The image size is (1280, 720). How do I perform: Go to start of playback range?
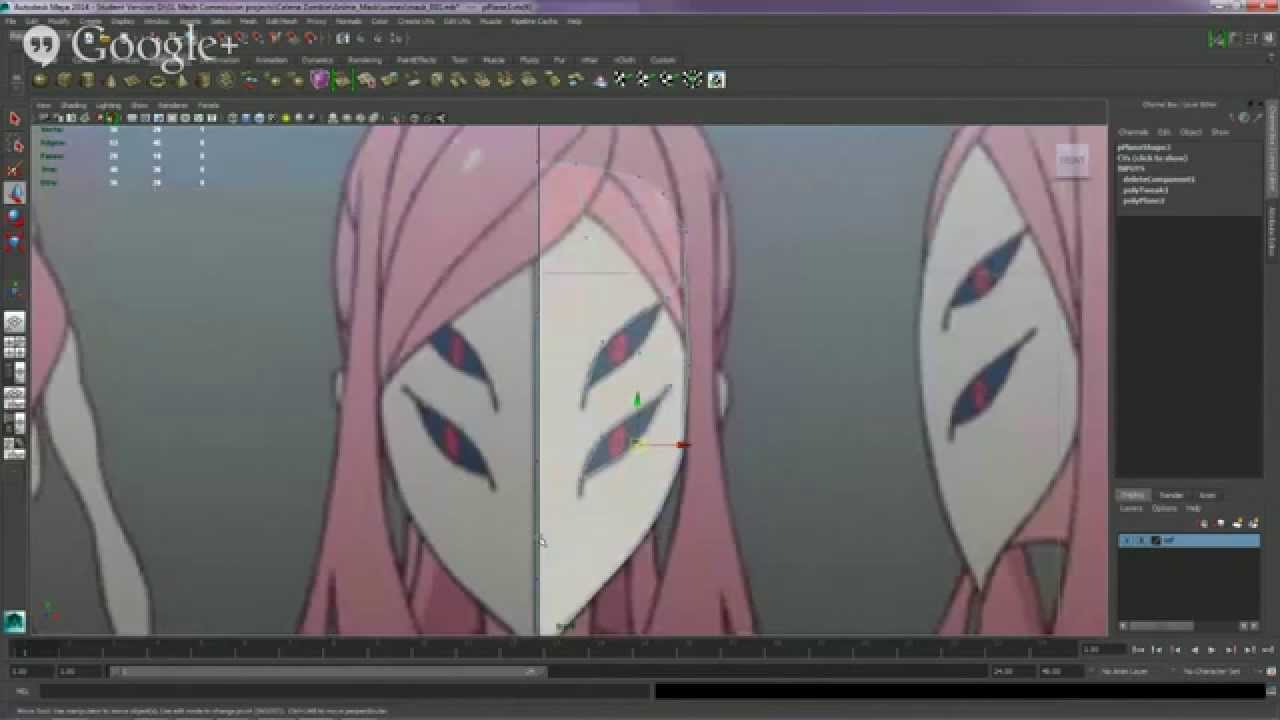(x=1139, y=650)
